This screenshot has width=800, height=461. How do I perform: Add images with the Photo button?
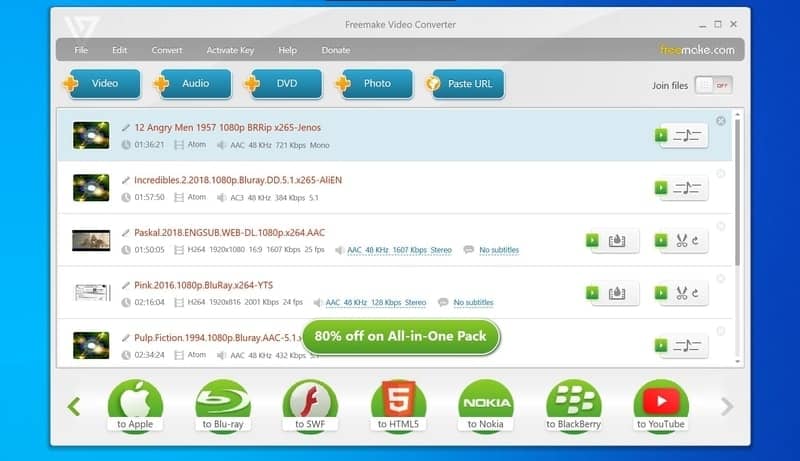coord(374,84)
